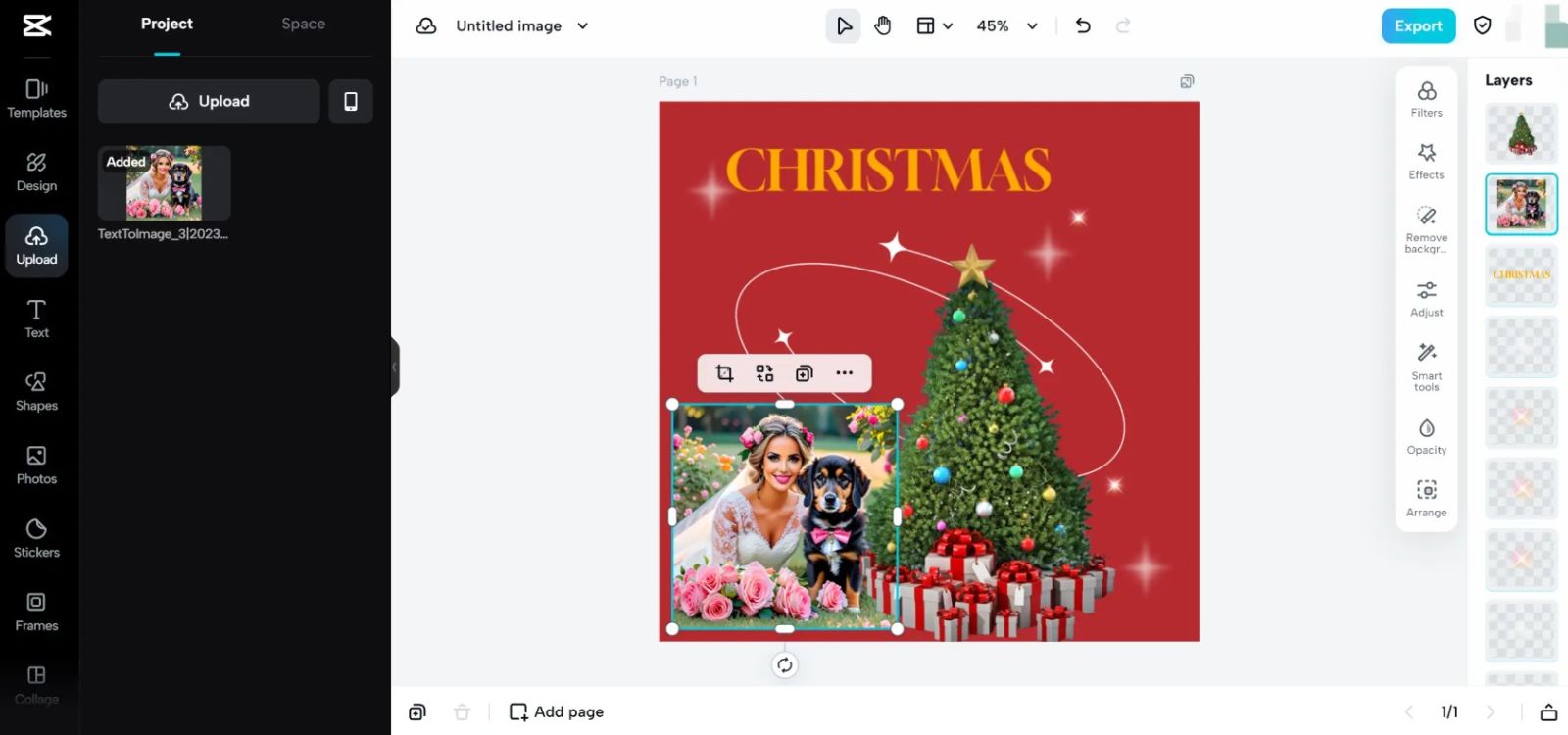
Task: Click the crop icon in floating toolbar
Action: point(724,373)
